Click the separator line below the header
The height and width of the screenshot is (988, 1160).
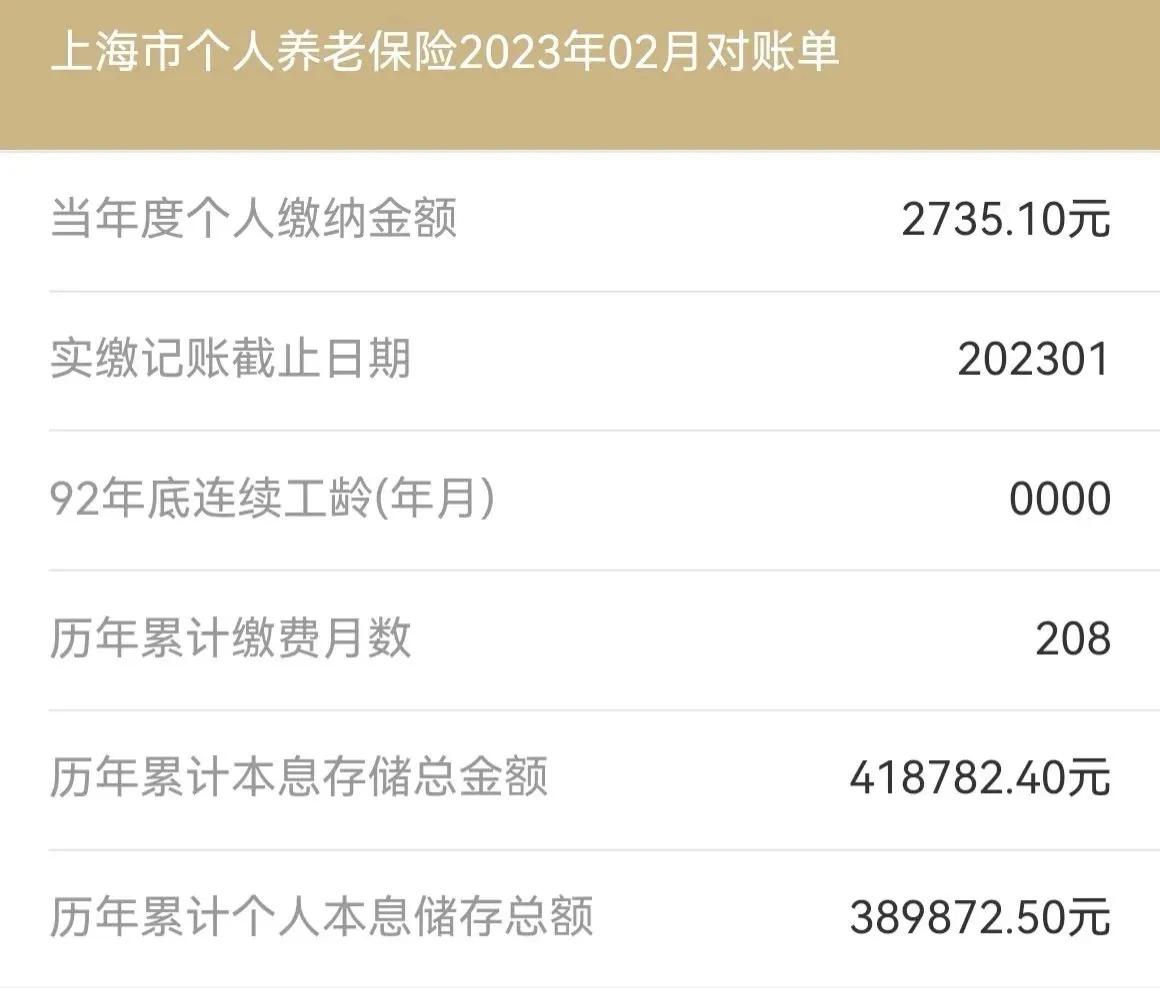(580, 150)
